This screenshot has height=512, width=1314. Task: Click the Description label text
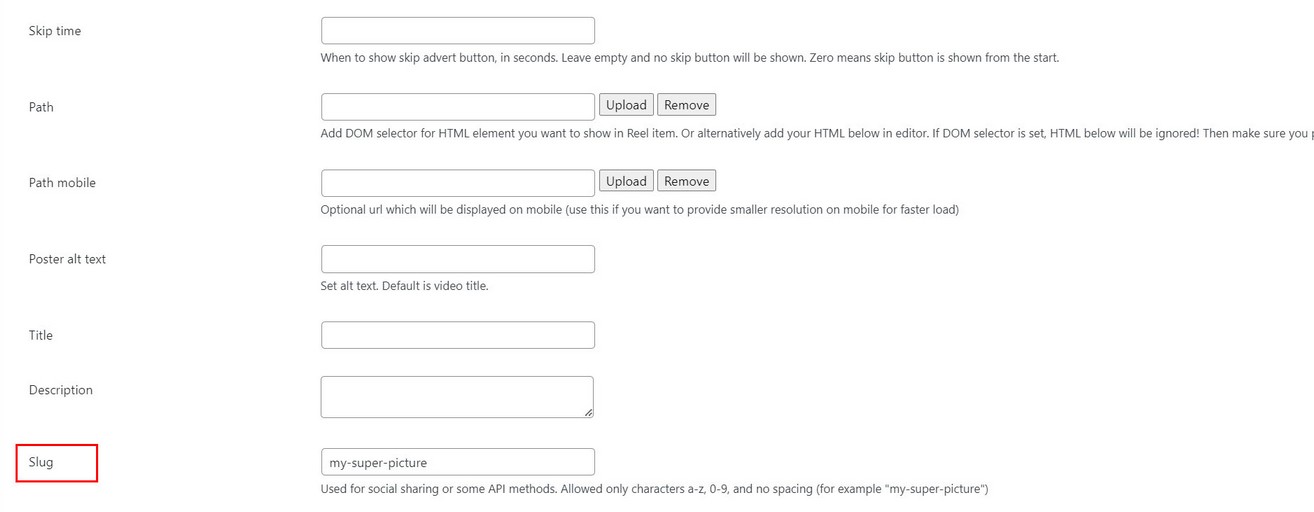(x=61, y=390)
